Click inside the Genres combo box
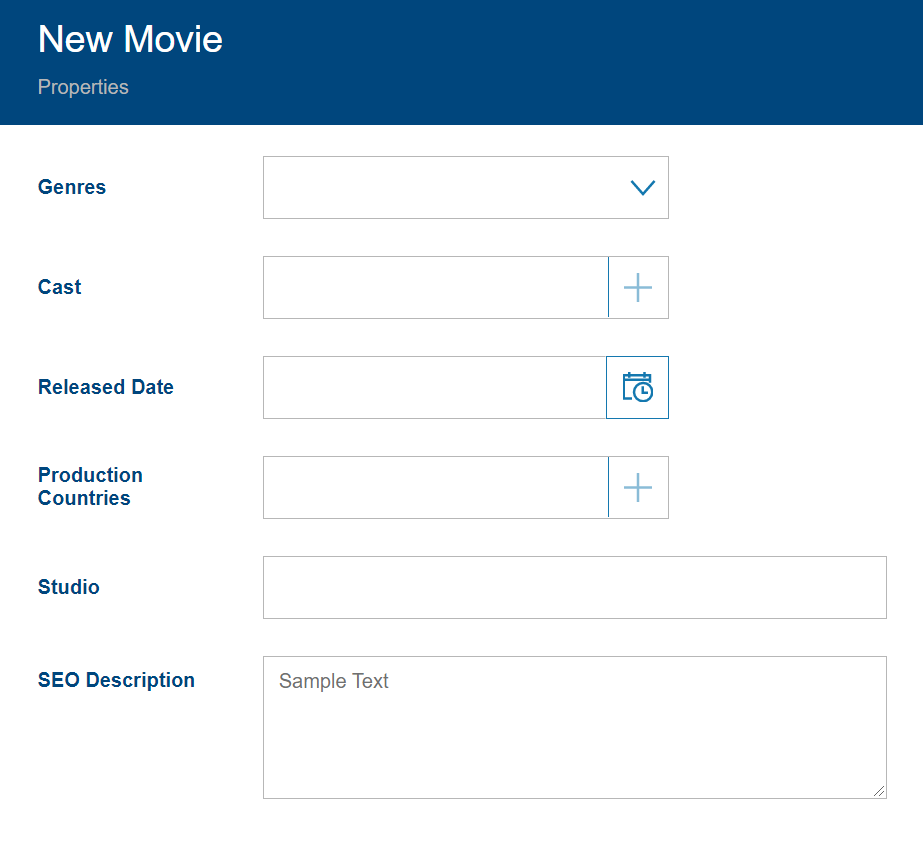This screenshot has width=923, height=852. point(440,188)
